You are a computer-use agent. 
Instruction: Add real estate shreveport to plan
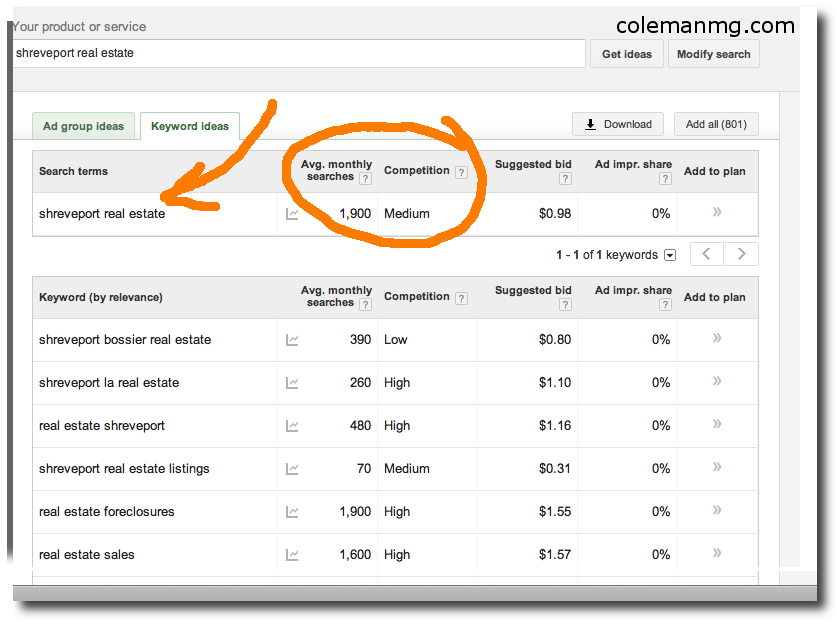(717, 424)
